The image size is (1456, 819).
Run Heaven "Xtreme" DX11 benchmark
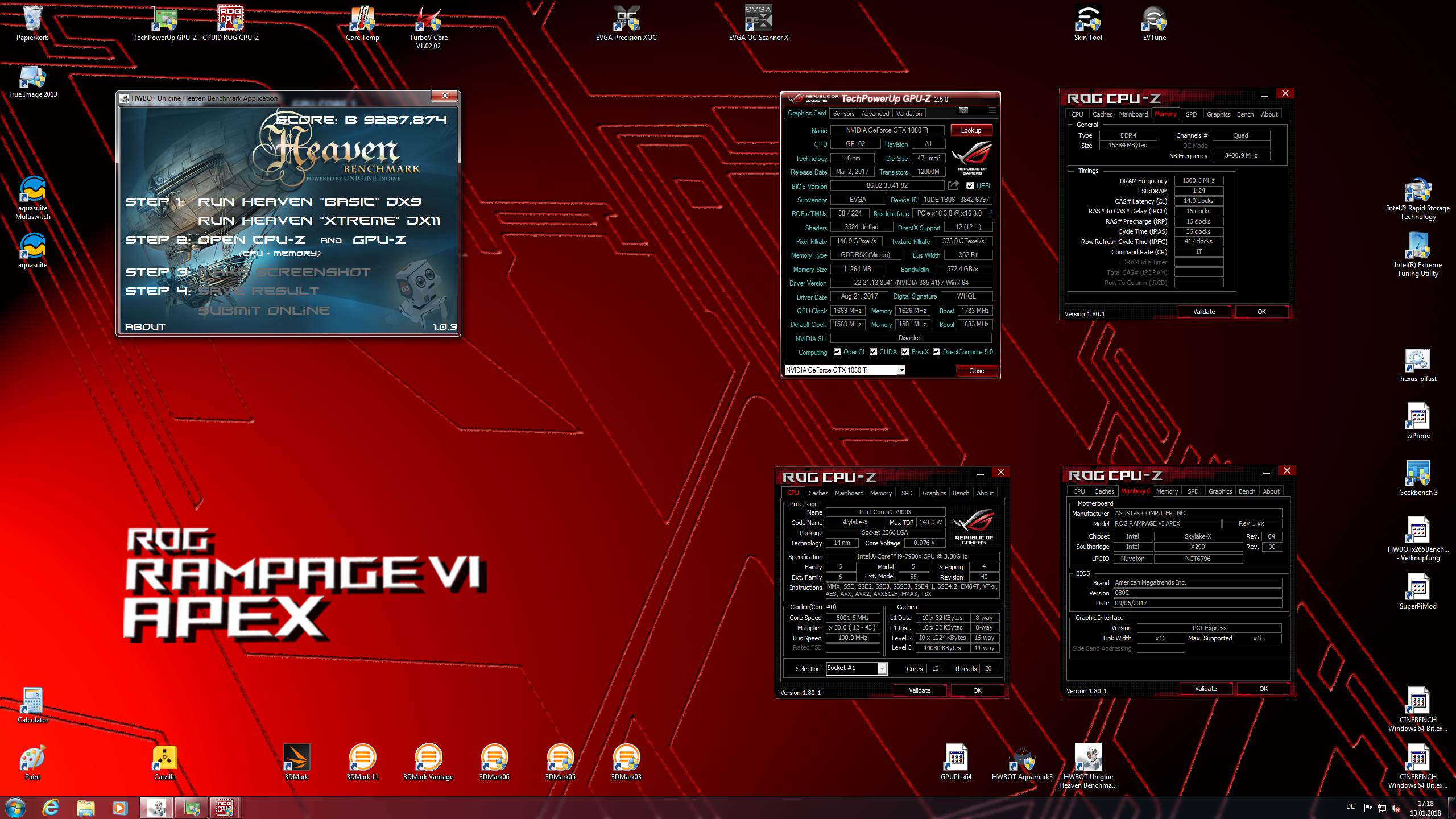click(319, 221)
